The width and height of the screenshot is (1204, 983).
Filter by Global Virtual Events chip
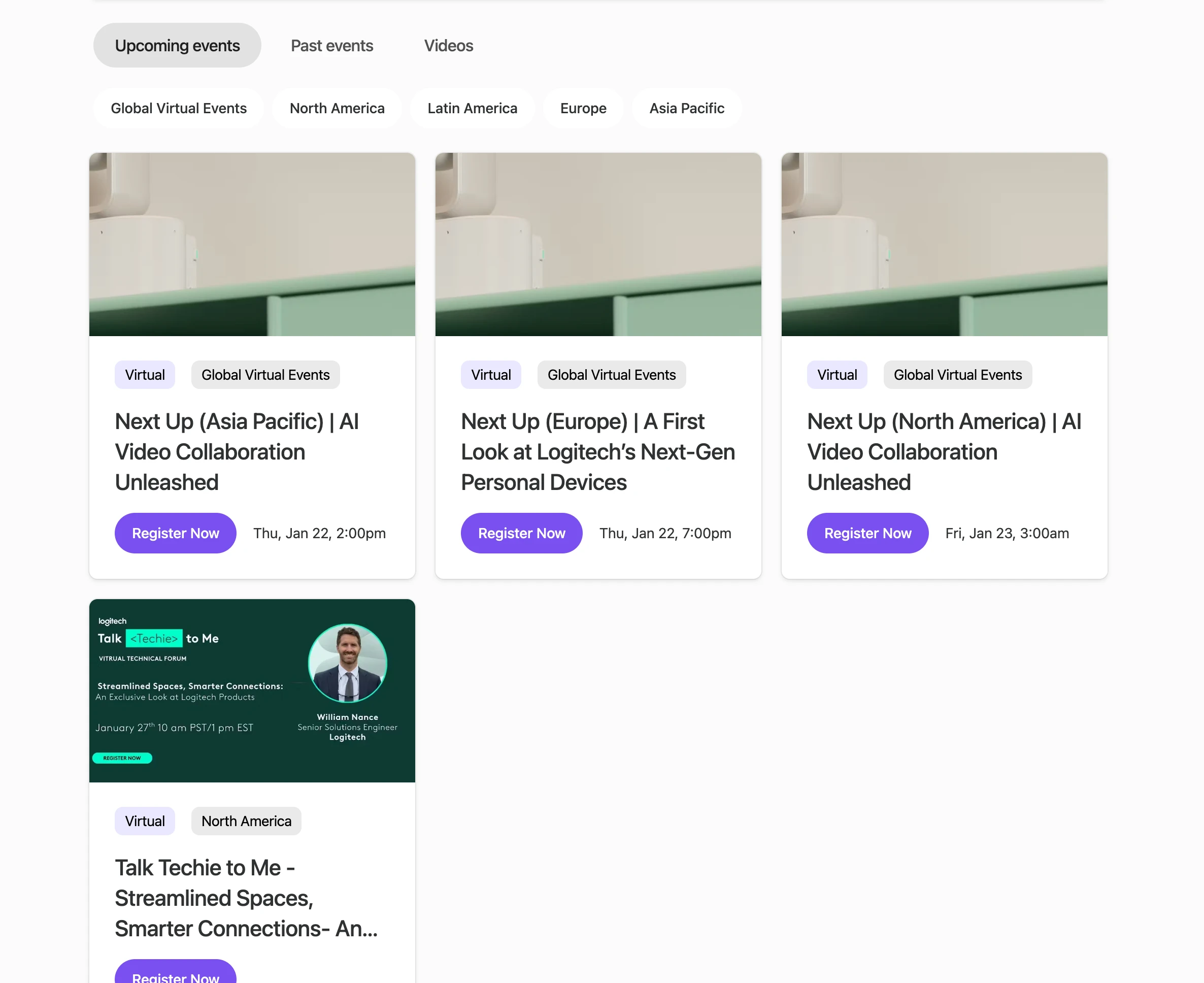click(178, 108)
